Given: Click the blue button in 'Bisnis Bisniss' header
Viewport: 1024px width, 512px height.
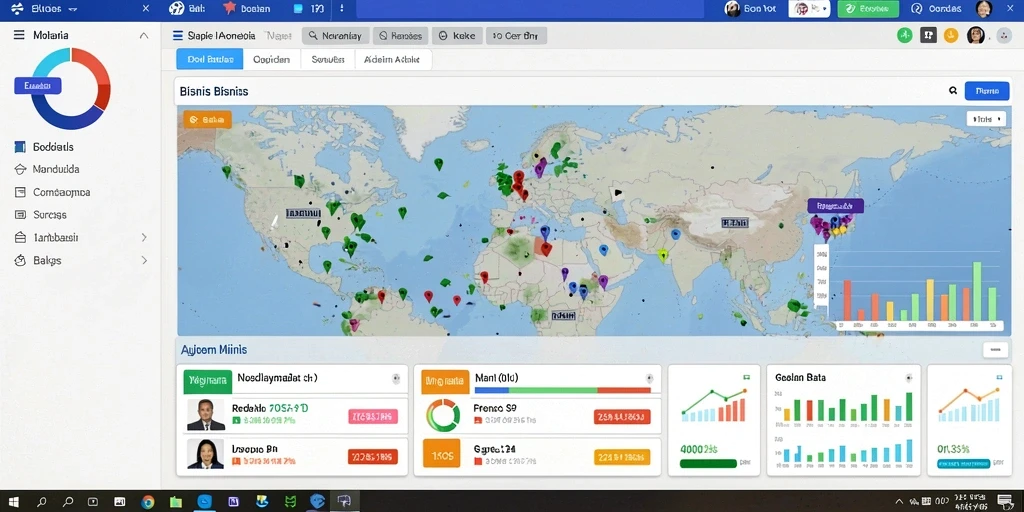Looking at the screenshot, I should 987,91.
